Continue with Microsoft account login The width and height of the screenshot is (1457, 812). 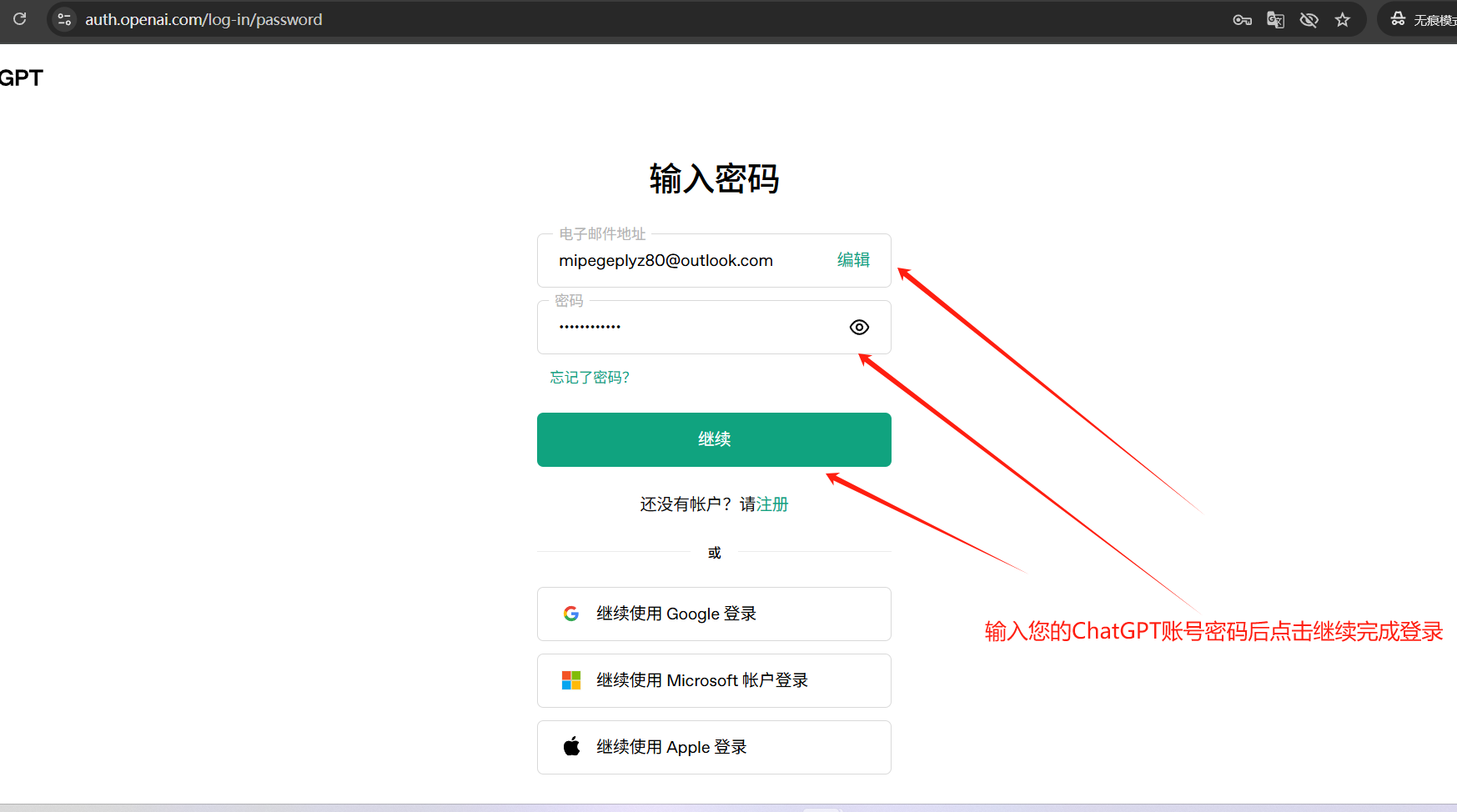tap(714, 680)
